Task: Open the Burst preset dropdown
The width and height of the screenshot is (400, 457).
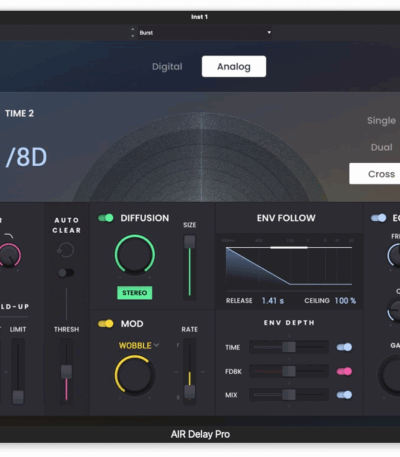Action: click(205, 33)
